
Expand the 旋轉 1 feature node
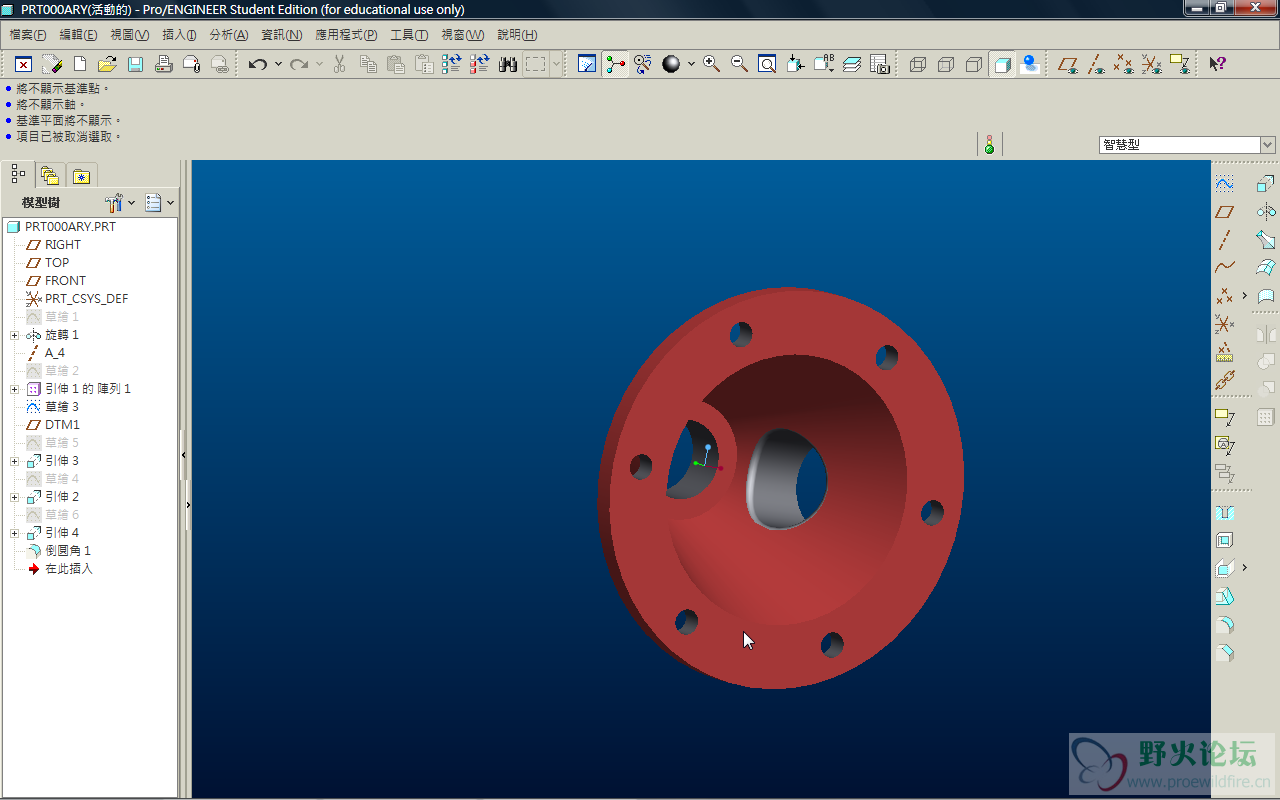[x=15, y=335]
